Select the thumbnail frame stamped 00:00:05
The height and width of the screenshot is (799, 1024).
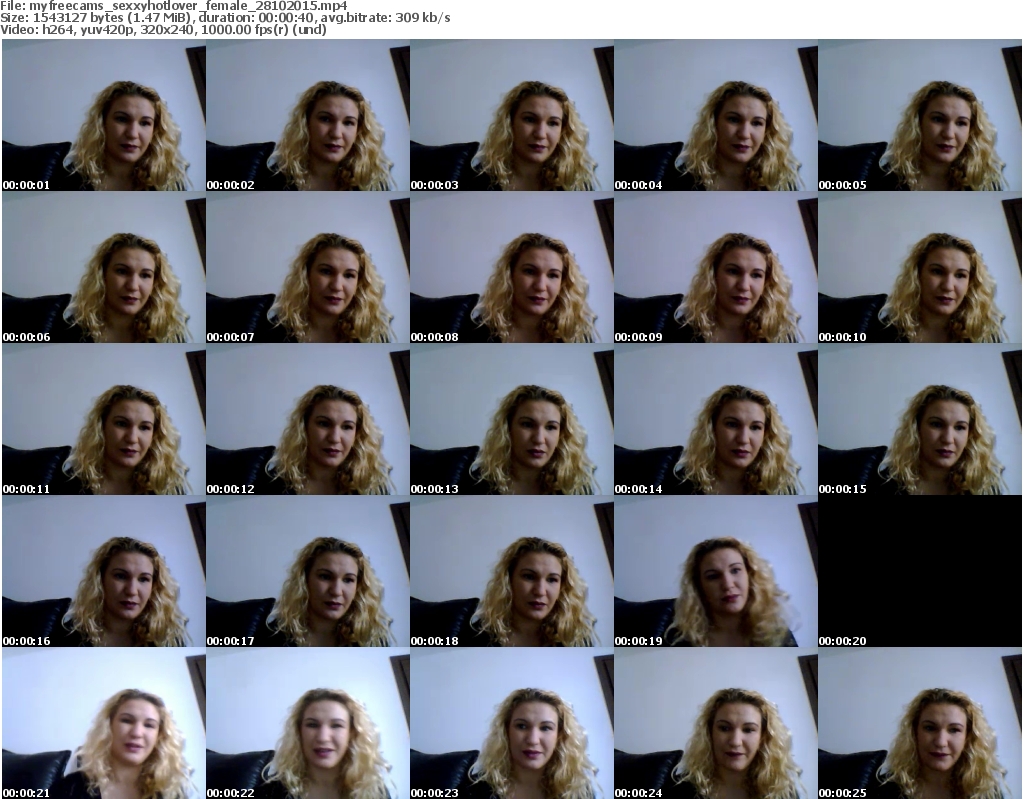[x=920, y=115]
